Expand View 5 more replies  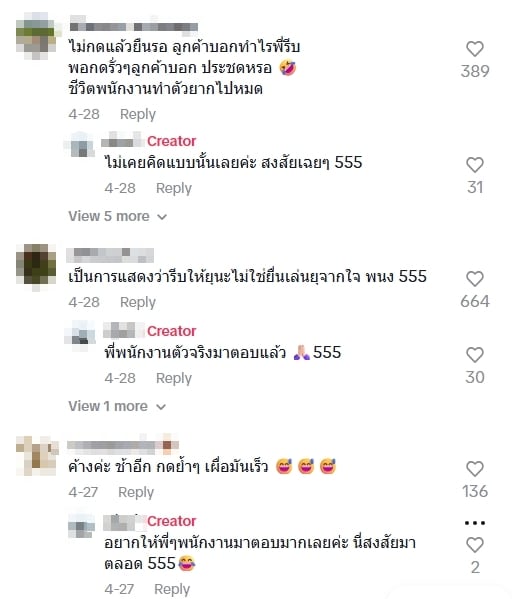pyautogui.click(x=118, y=216)
